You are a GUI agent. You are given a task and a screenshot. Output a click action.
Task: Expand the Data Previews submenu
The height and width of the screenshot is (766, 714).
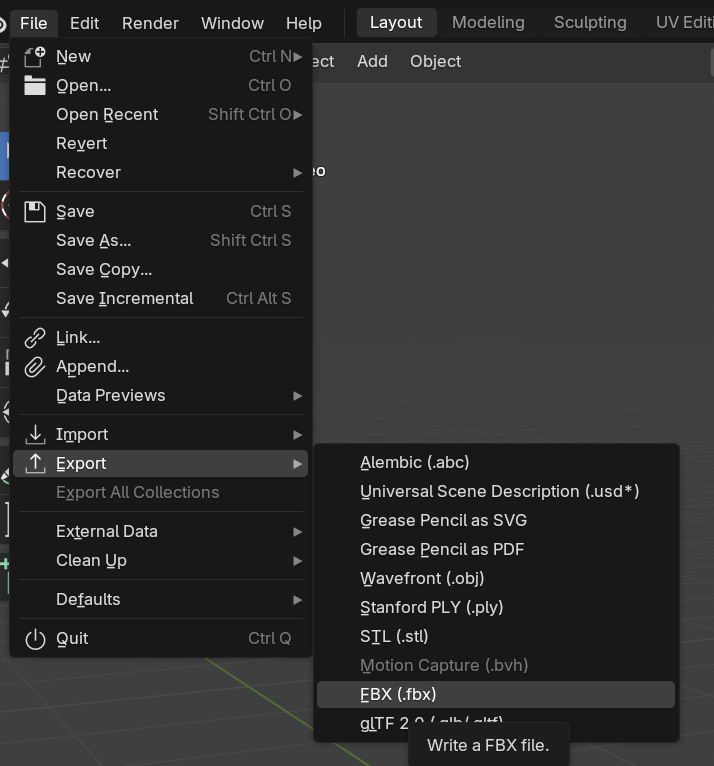pyautogui.click(x=161, y=396)
